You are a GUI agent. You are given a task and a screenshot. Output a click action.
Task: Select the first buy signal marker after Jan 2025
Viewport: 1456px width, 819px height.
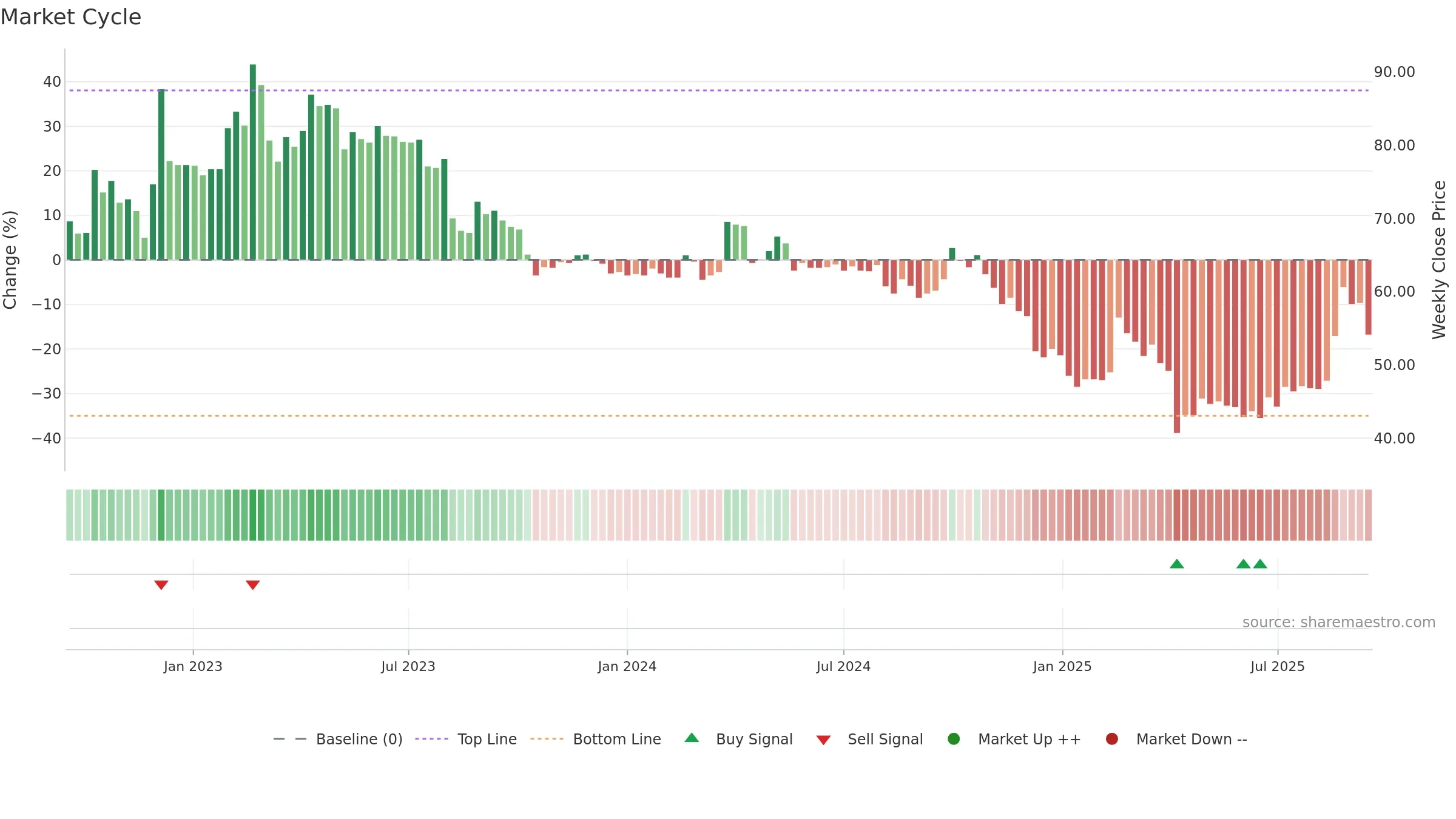1177,564
